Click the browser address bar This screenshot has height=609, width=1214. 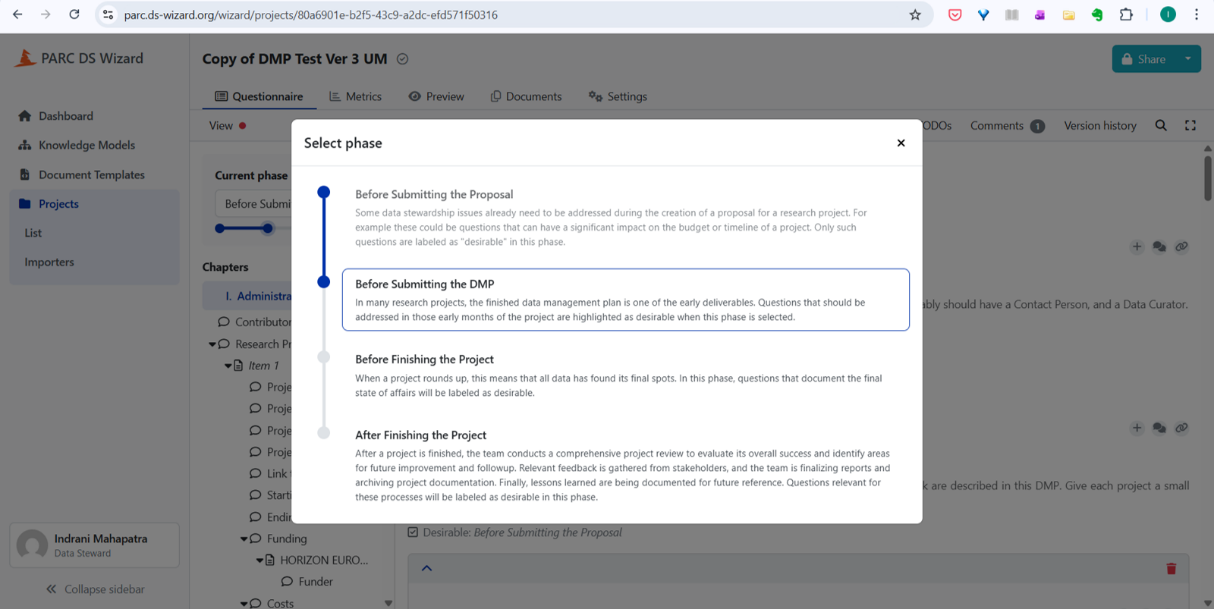(x=500, y=15)
